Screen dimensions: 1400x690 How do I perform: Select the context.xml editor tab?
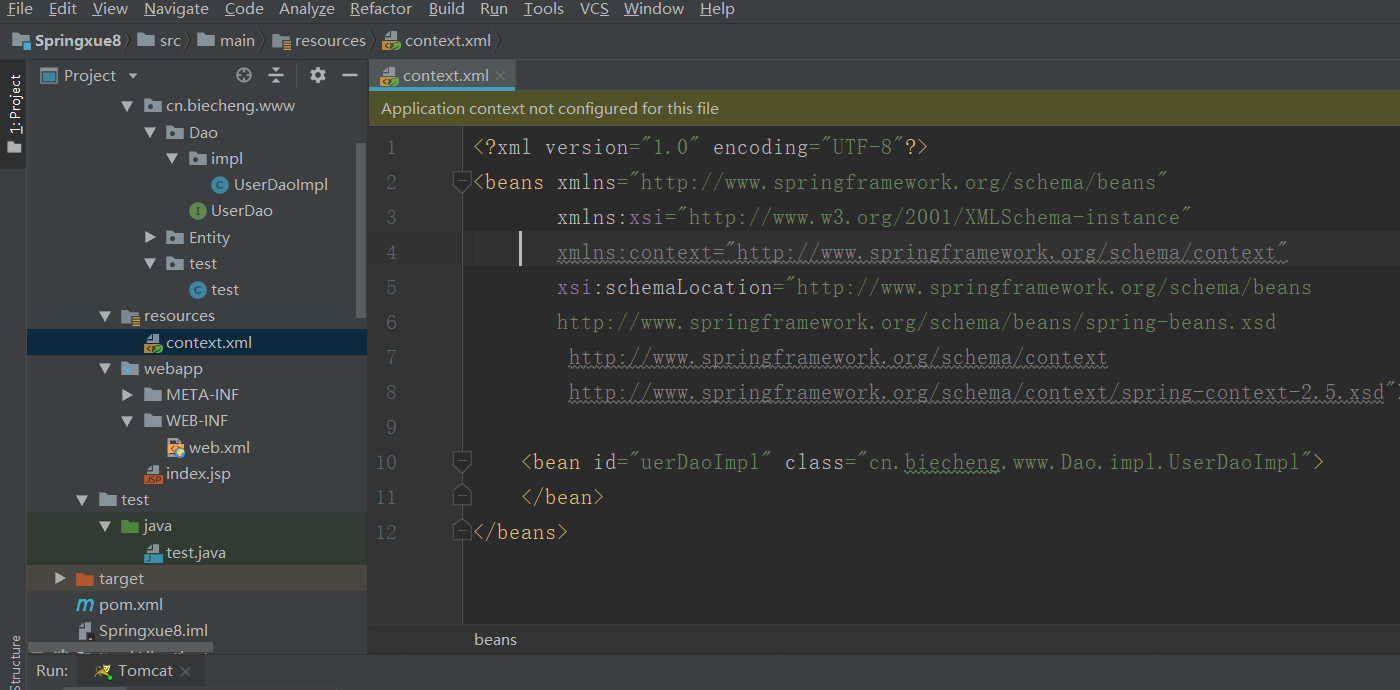click(x=440, y=75)
